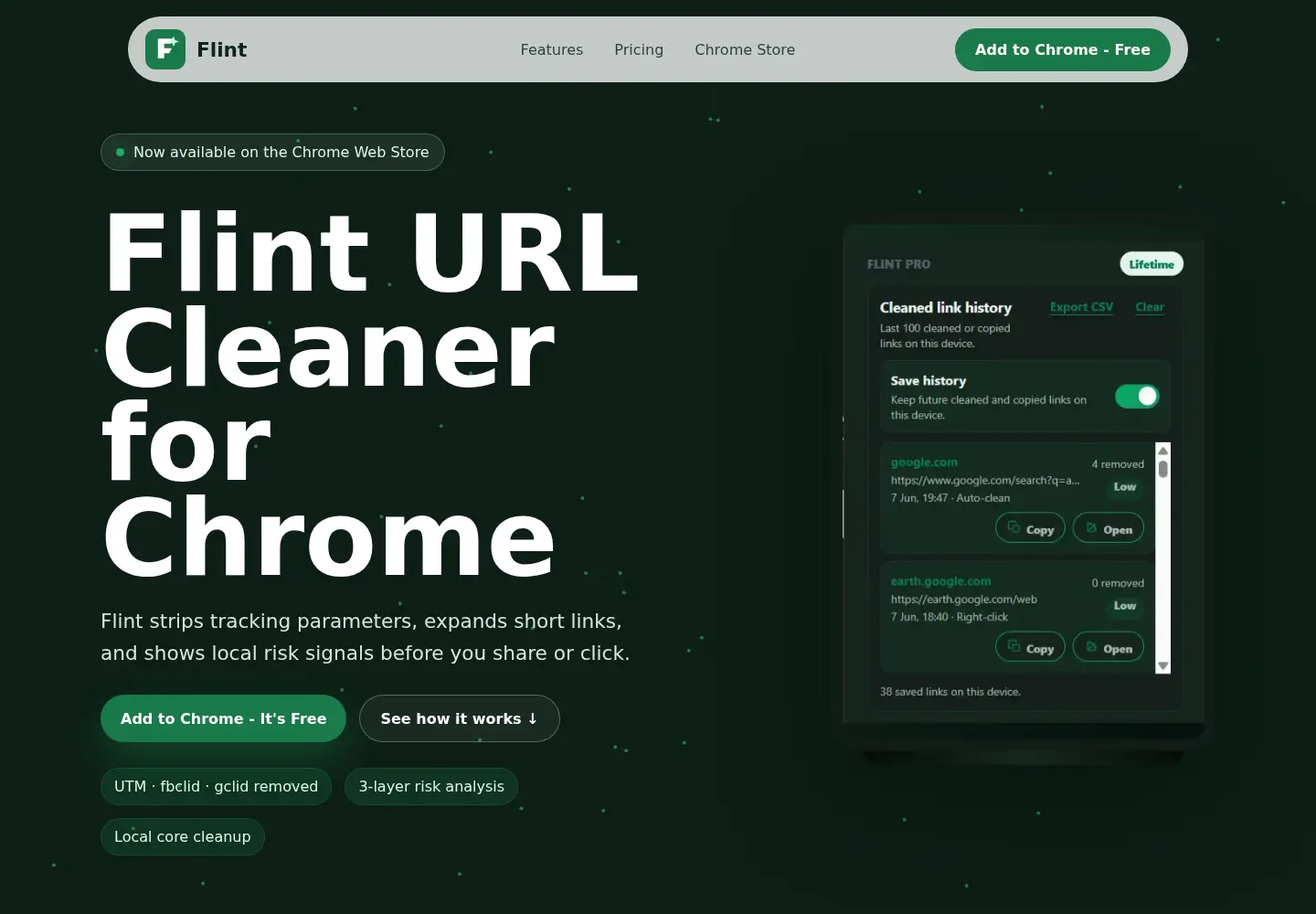1316x914 pixels.
Task: Click the earth.google.com domain entry
Action: point(940,581)
